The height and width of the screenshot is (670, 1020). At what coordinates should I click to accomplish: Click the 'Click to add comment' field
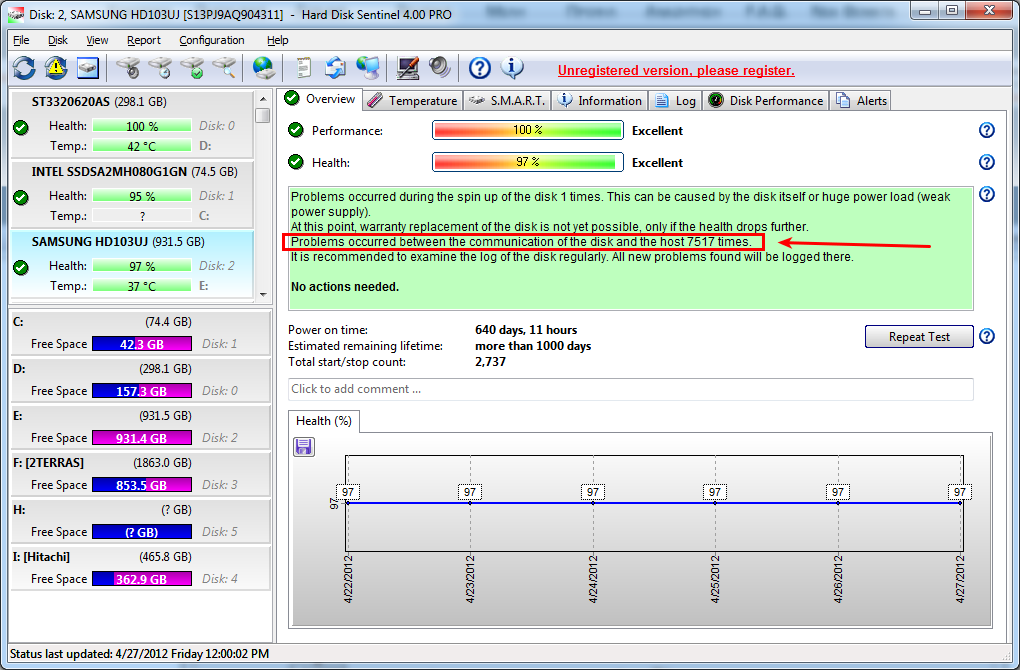click(x=630, y=389)
